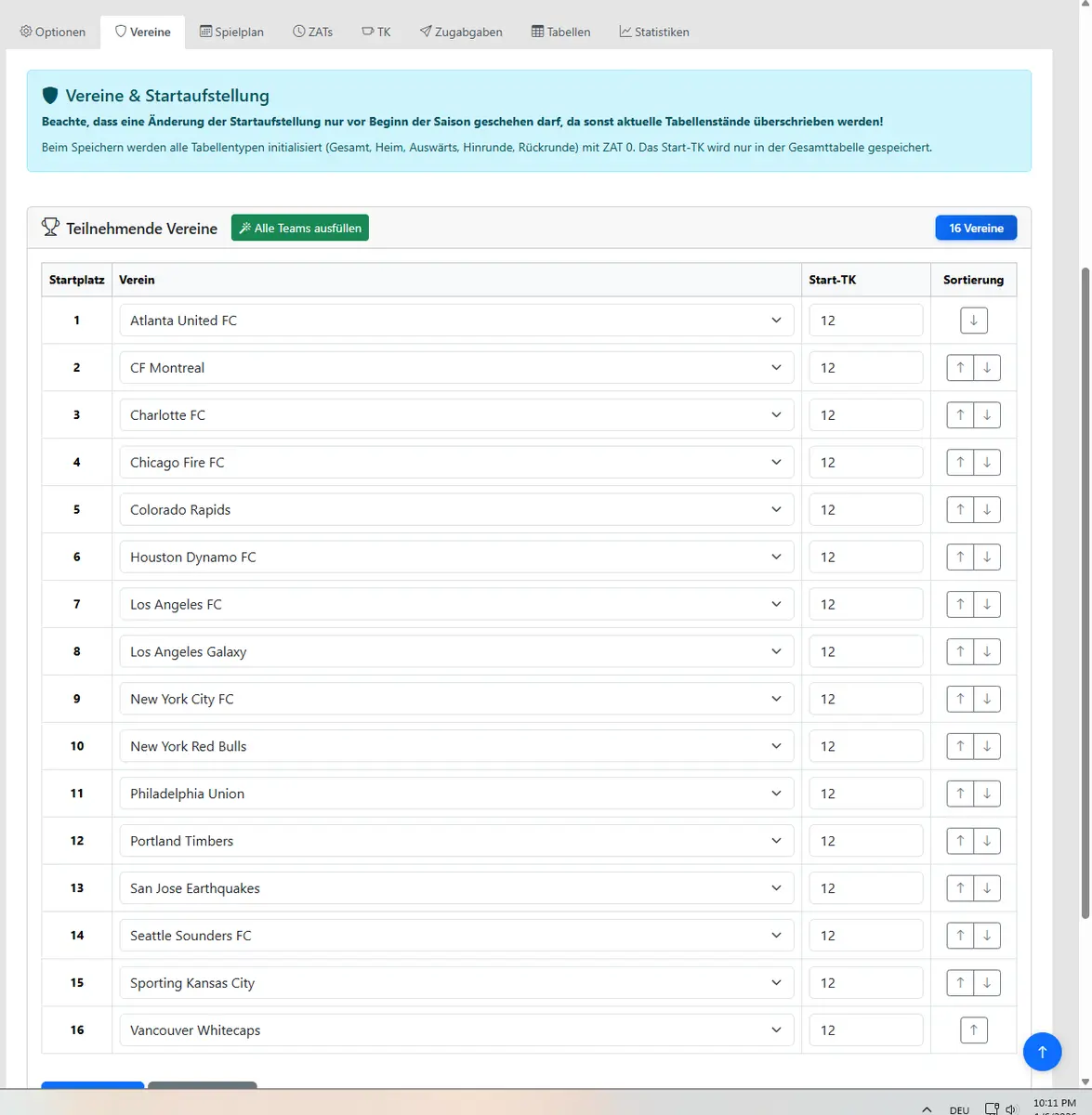Move Portland Timbers up one place
The height and width of the screenshot is (1115, 1092).
(960, 841)
